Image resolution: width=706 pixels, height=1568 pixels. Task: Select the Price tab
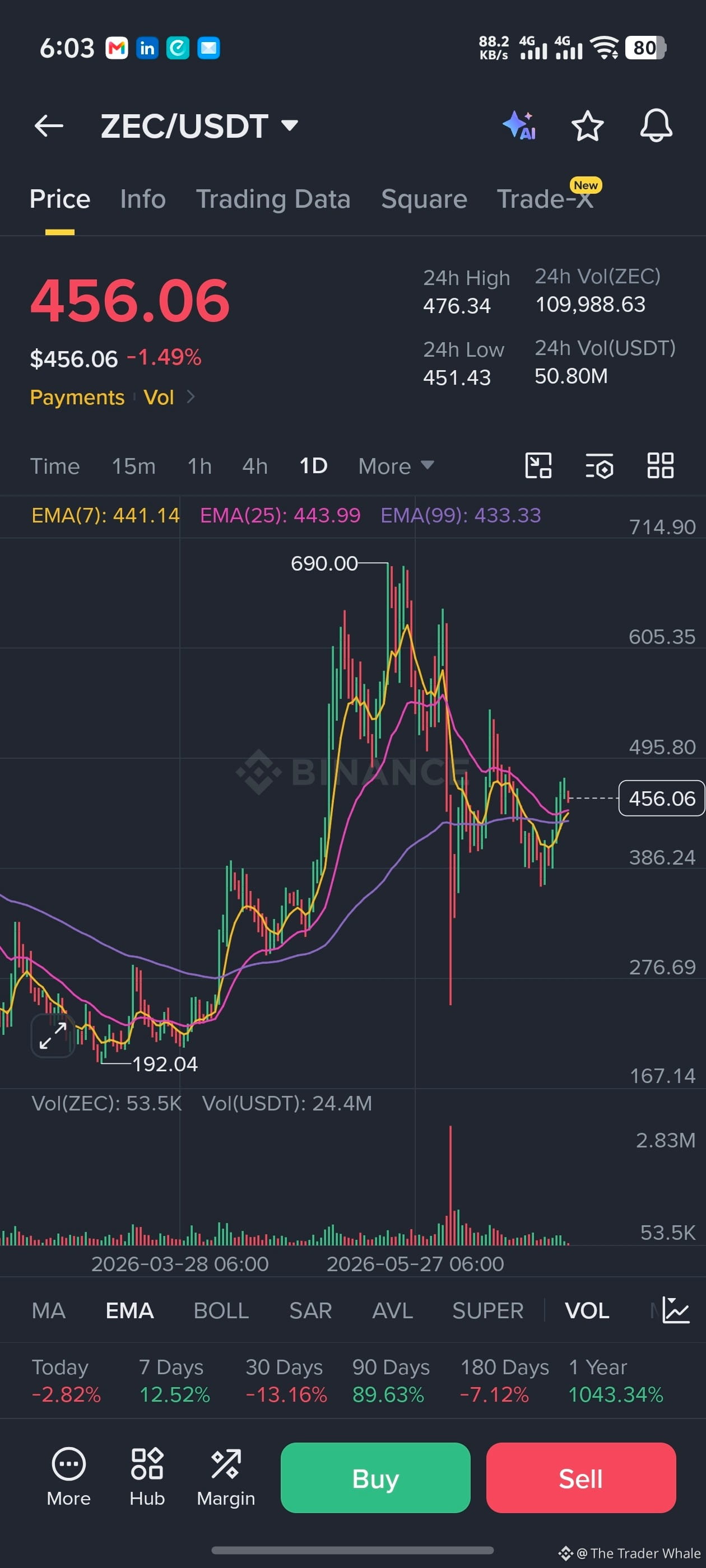pos(60,199)
